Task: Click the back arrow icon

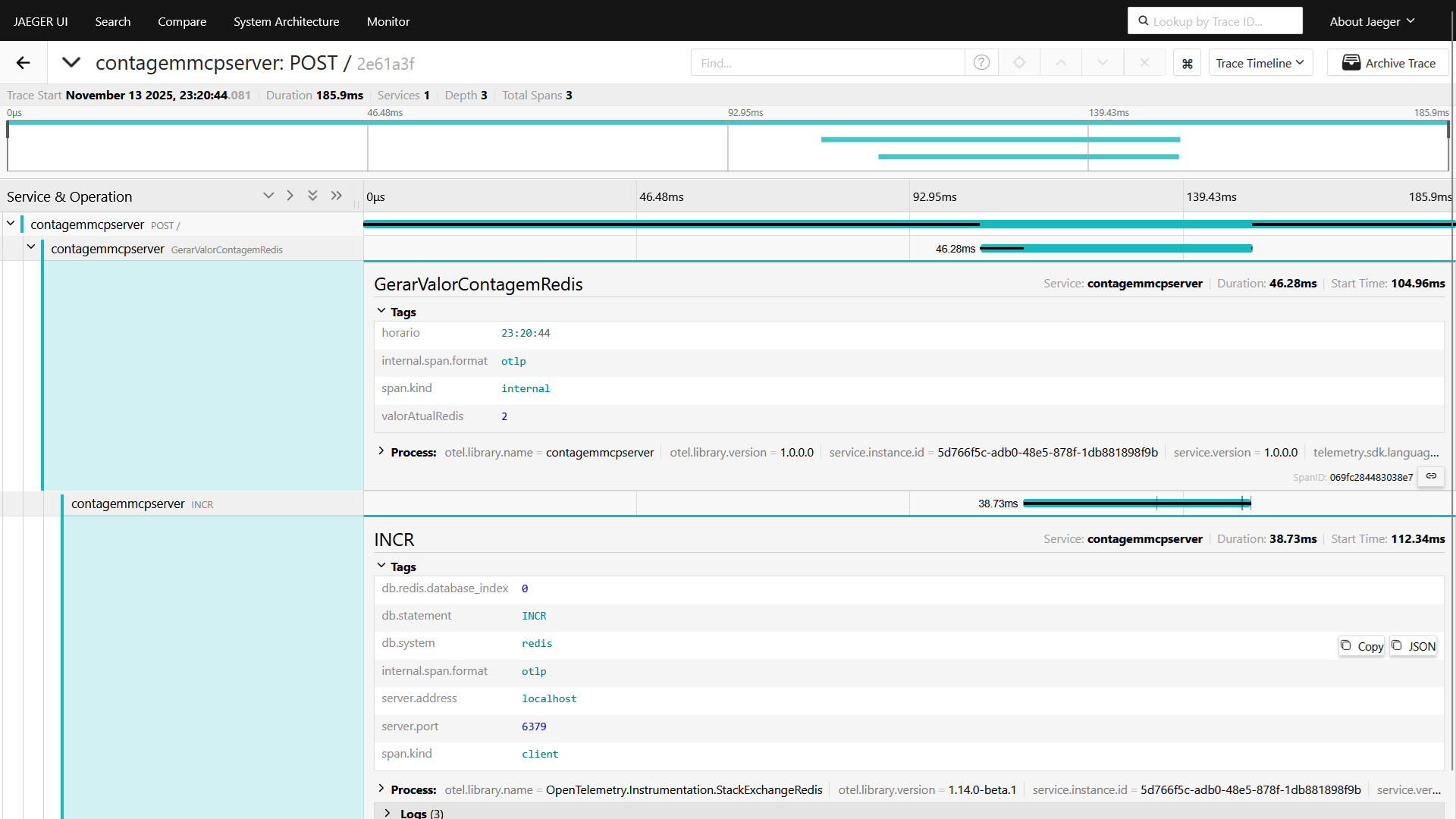Action: tap(24, 63)
